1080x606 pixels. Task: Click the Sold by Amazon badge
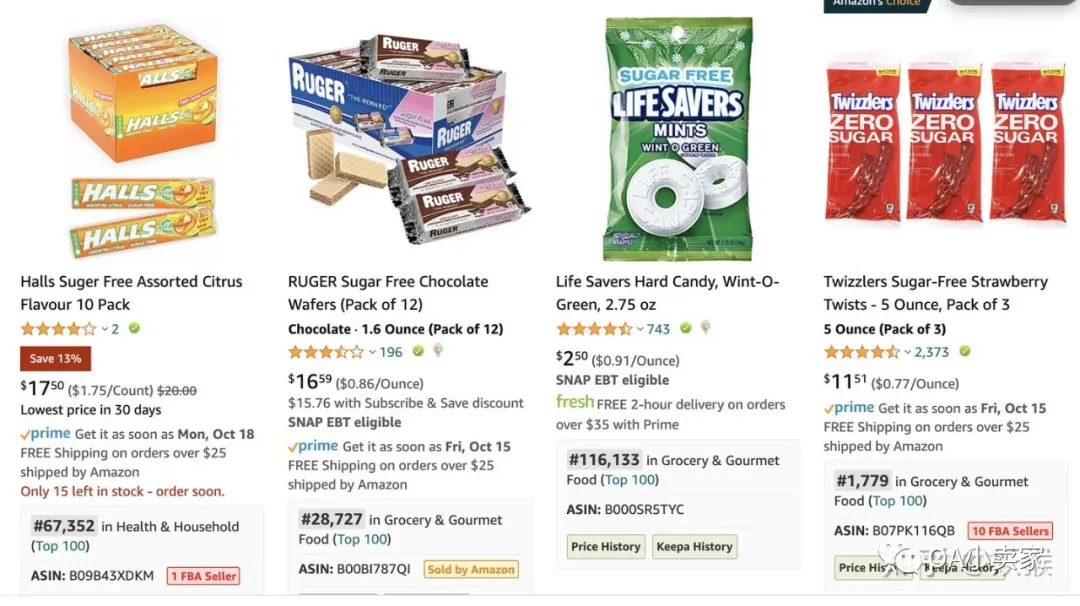tap(471, 570)
